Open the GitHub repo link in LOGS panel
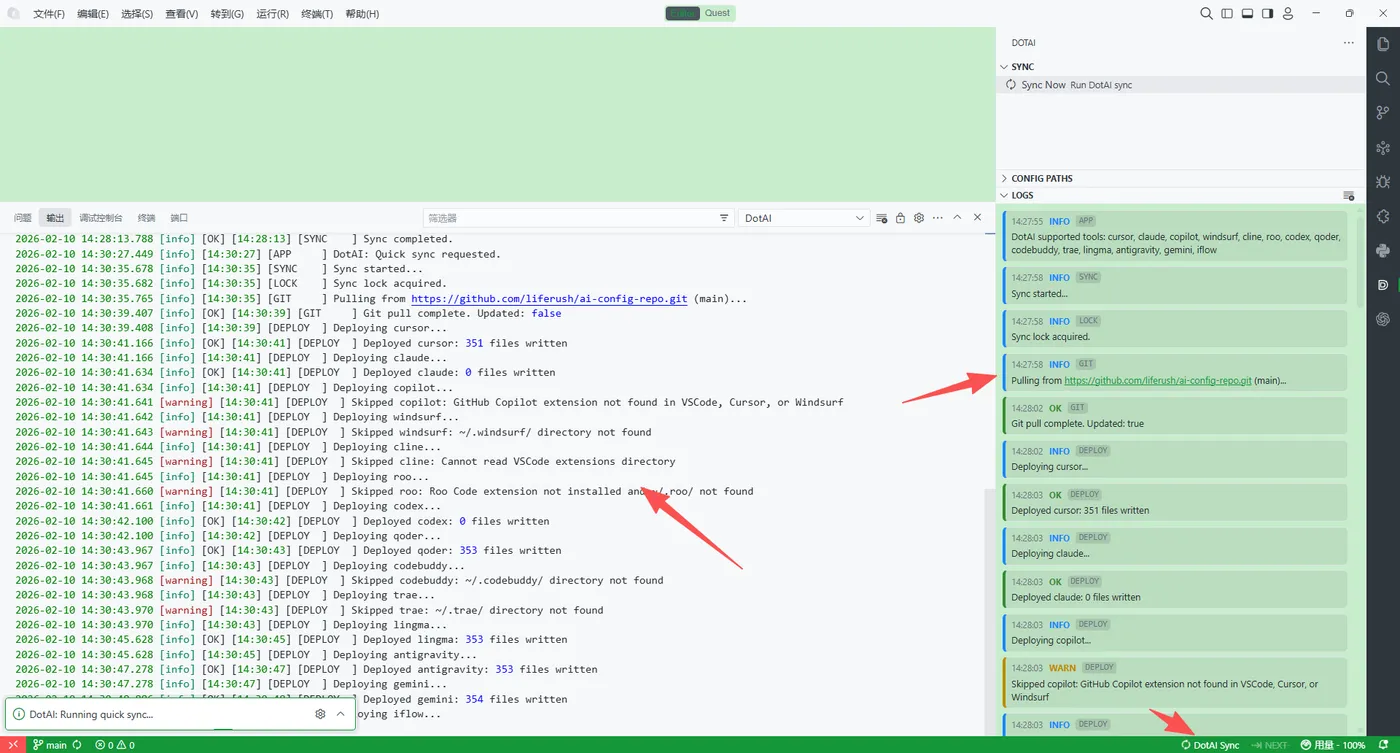The height and width of the screenshot is (753, 1400). (1157, 381)
